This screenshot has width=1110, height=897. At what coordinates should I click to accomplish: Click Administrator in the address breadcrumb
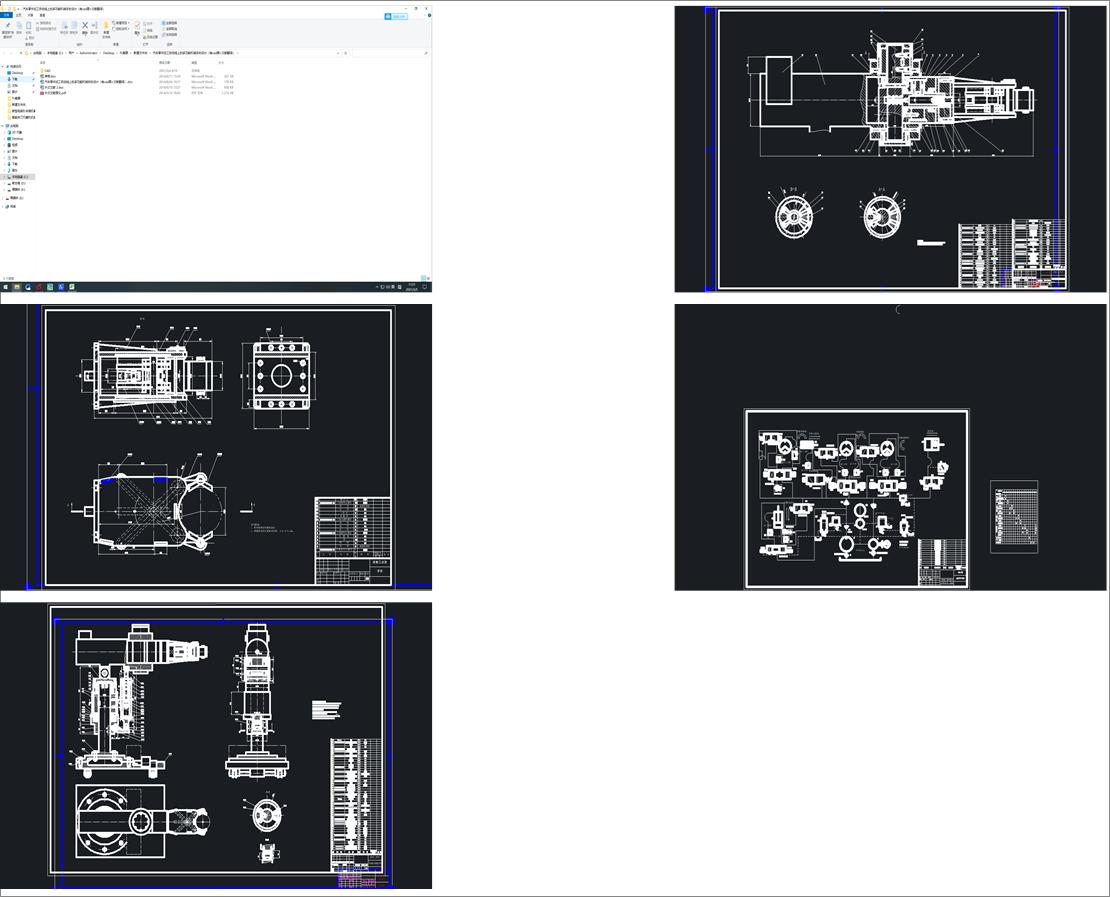(x=88, y=53)
